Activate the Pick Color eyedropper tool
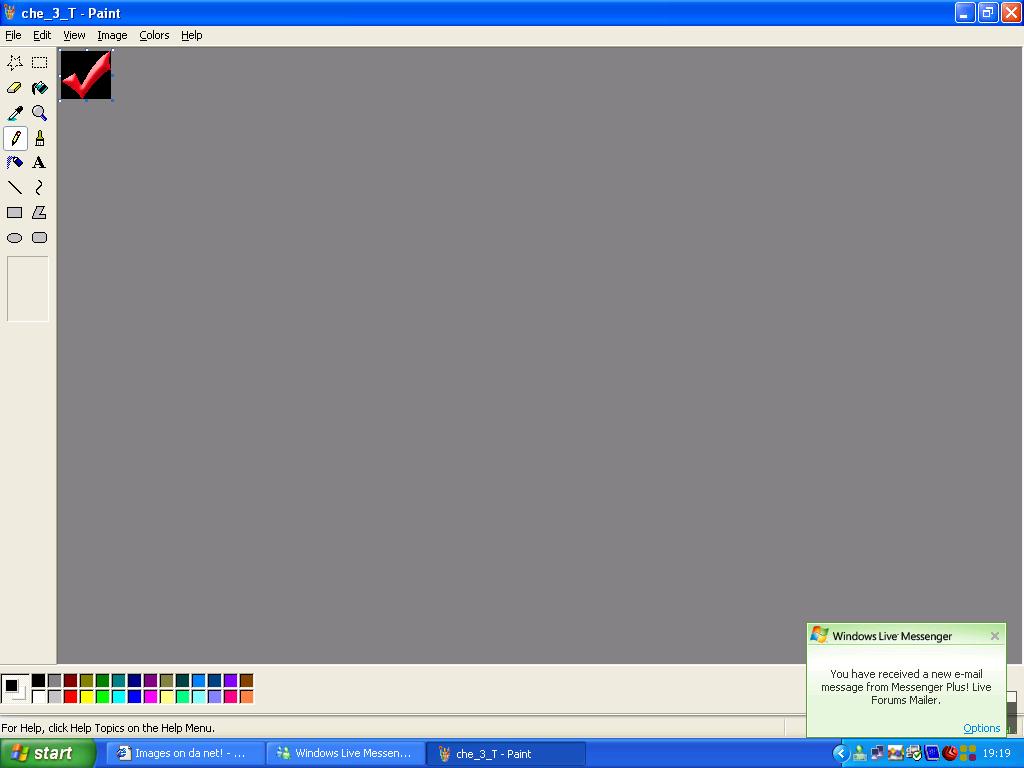The height and width of the screenshot is (768, 1024). click(15, 113)
